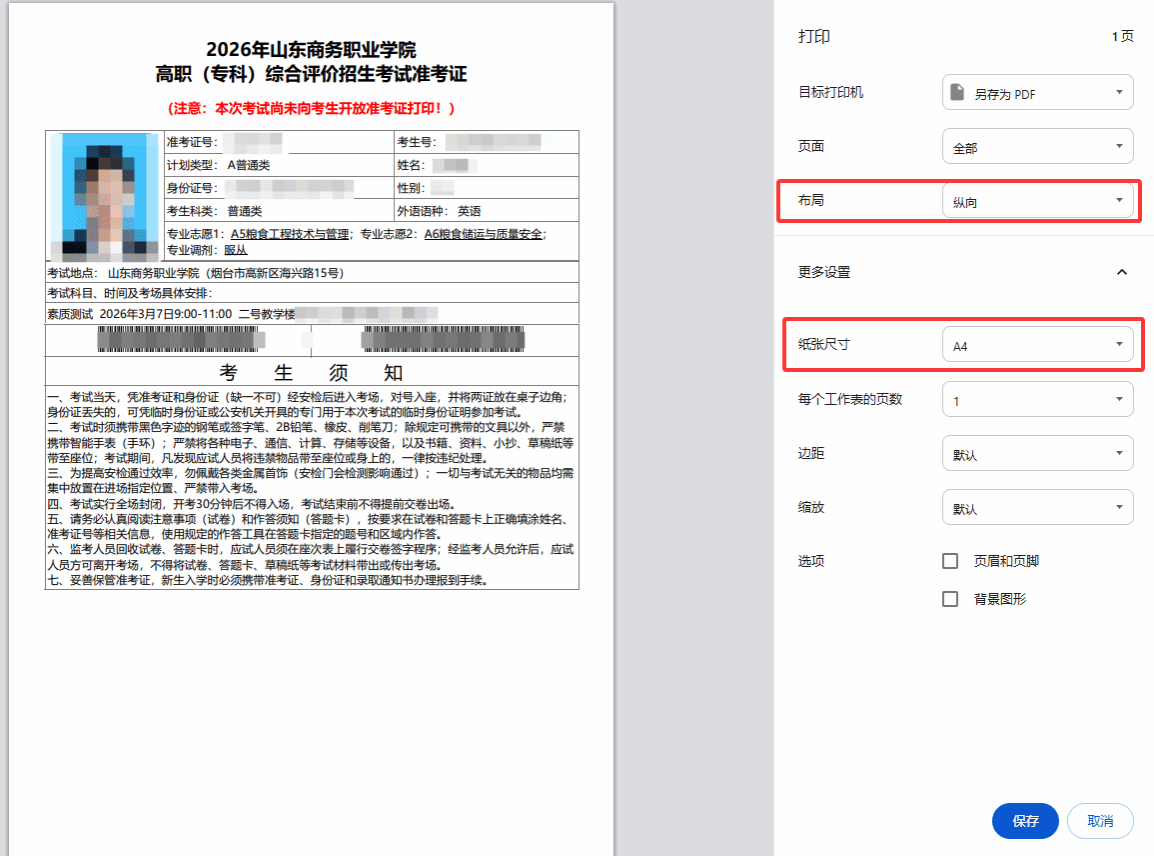Click the A5粮食工程技术与管理 underlined text
Viewport: 1154px width, 856px height.
point(290,234)
